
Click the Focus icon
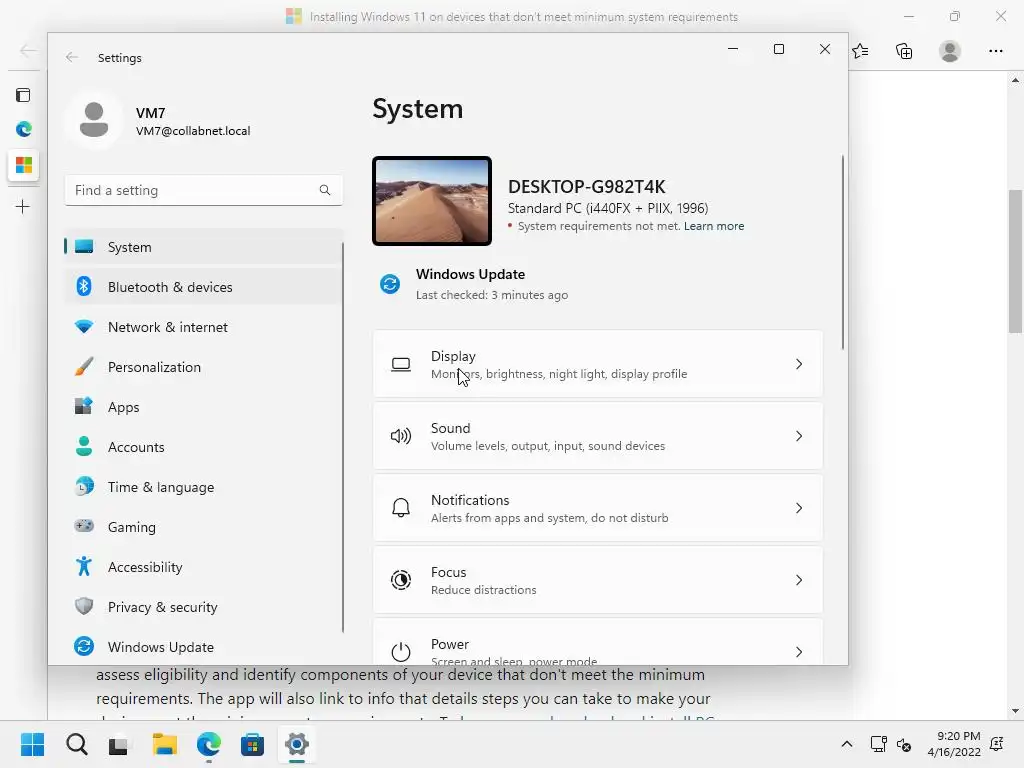[x=401, y=580]
